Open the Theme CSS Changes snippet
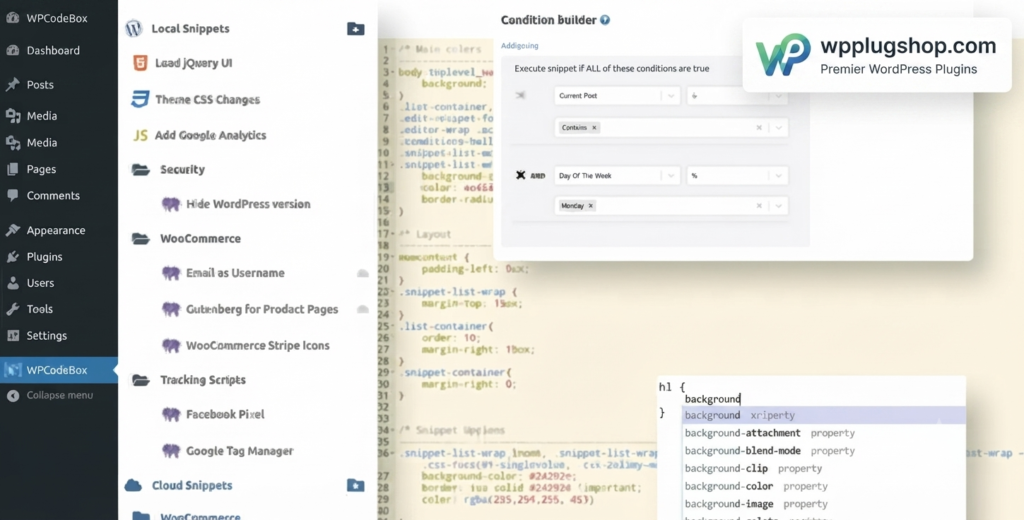Screen dimensions: 1024x520 coord(207,99)
